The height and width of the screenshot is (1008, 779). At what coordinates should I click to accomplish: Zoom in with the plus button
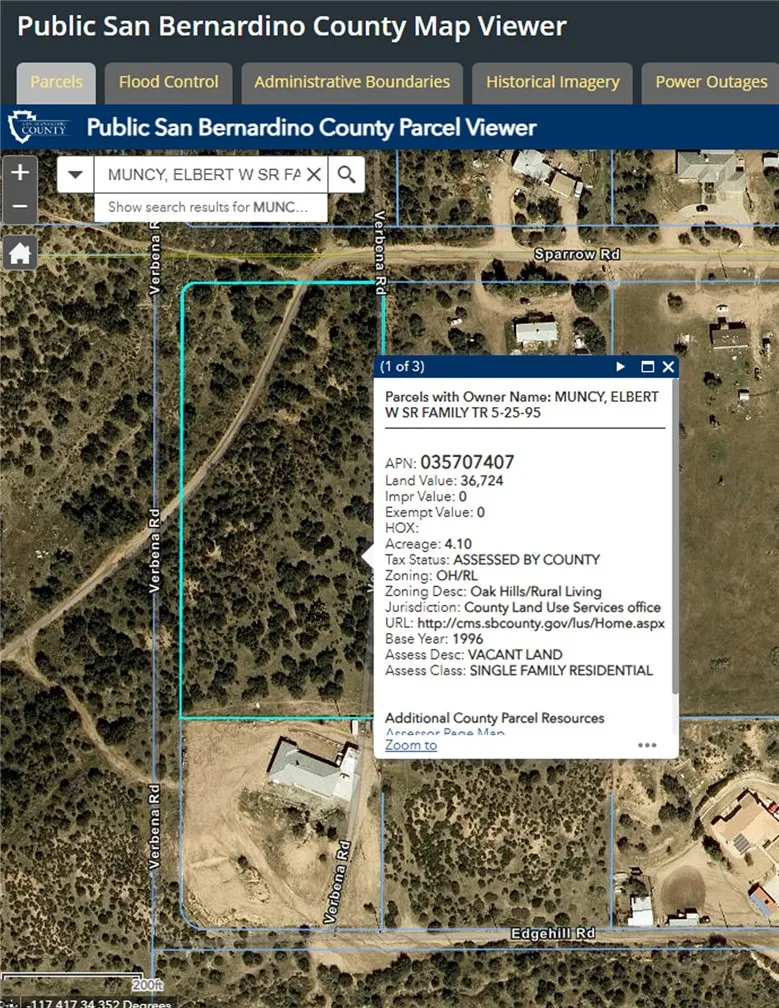(20, 172)
